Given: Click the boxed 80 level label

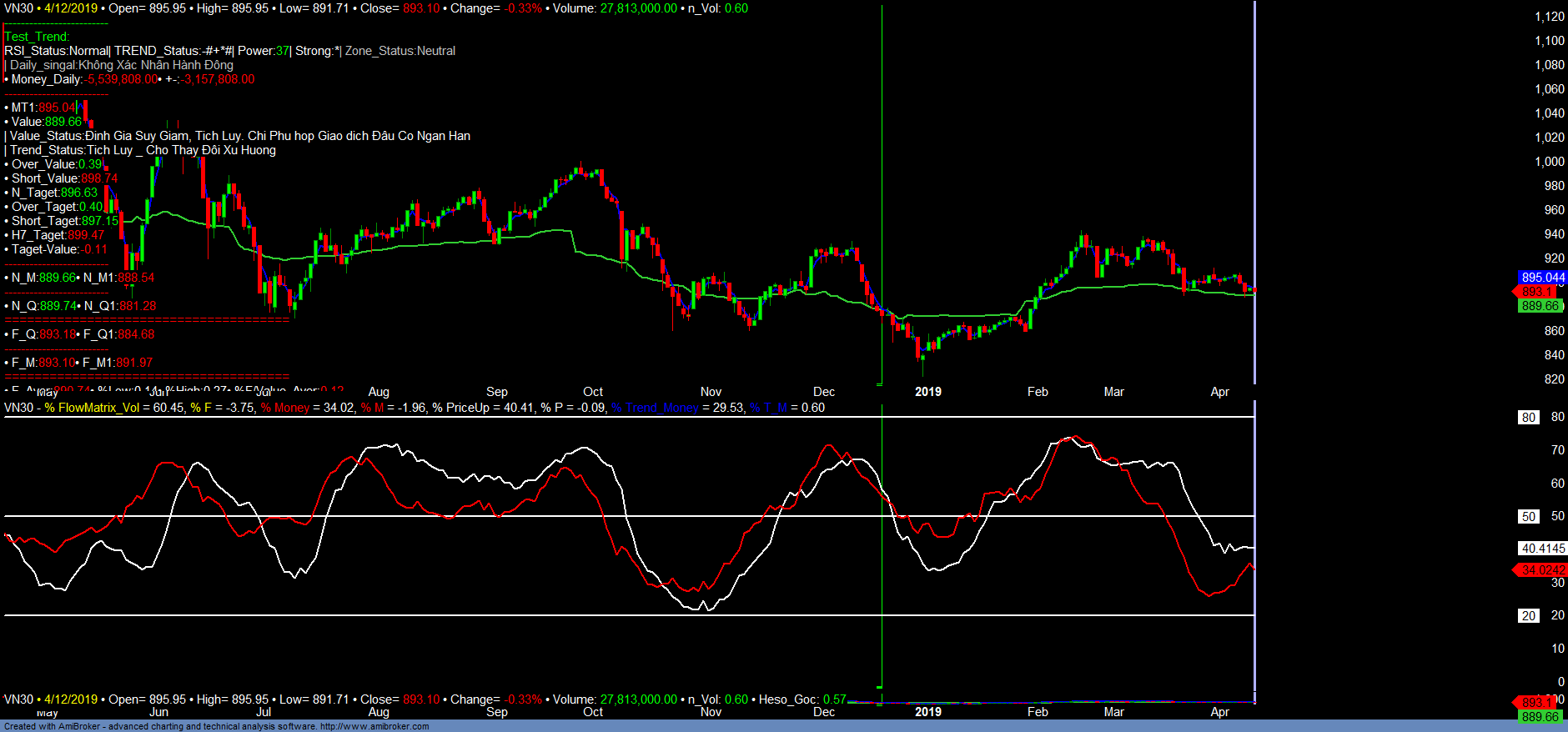Looking at the screenshot, I should point(1528,417).
